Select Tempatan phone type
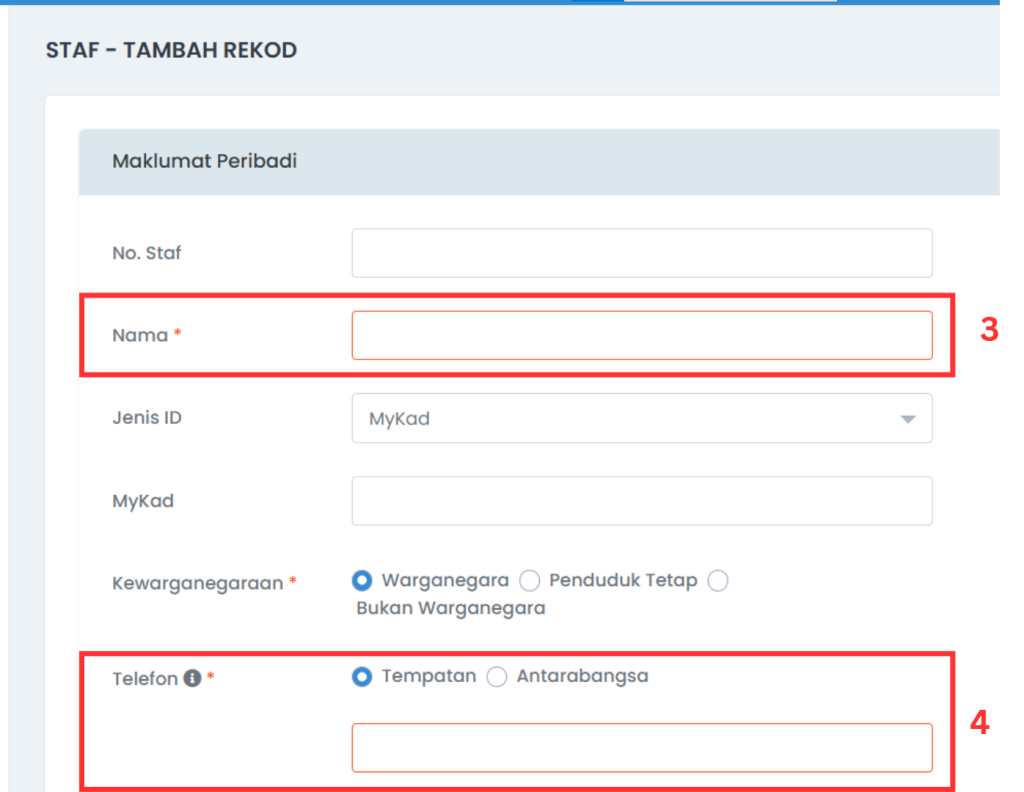 362,676
